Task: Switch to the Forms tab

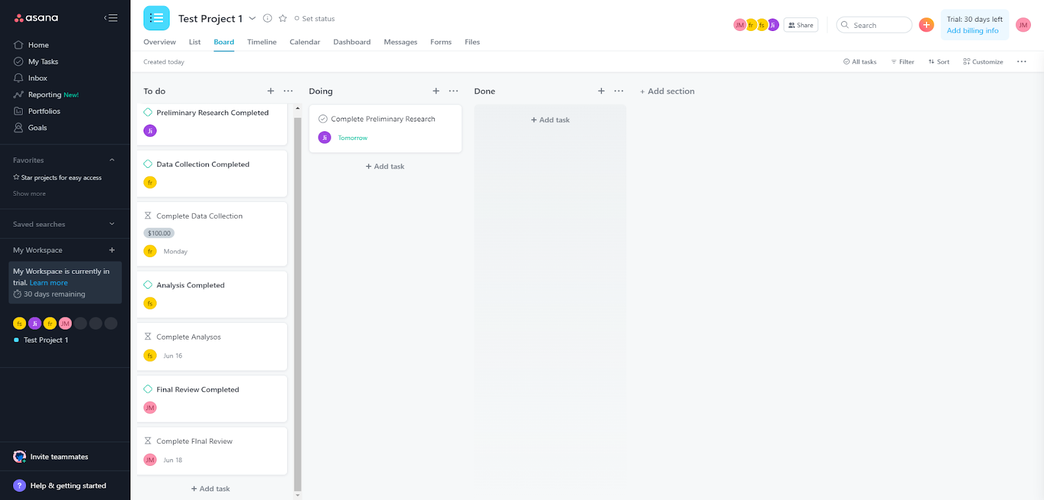Action: [441, 42]
